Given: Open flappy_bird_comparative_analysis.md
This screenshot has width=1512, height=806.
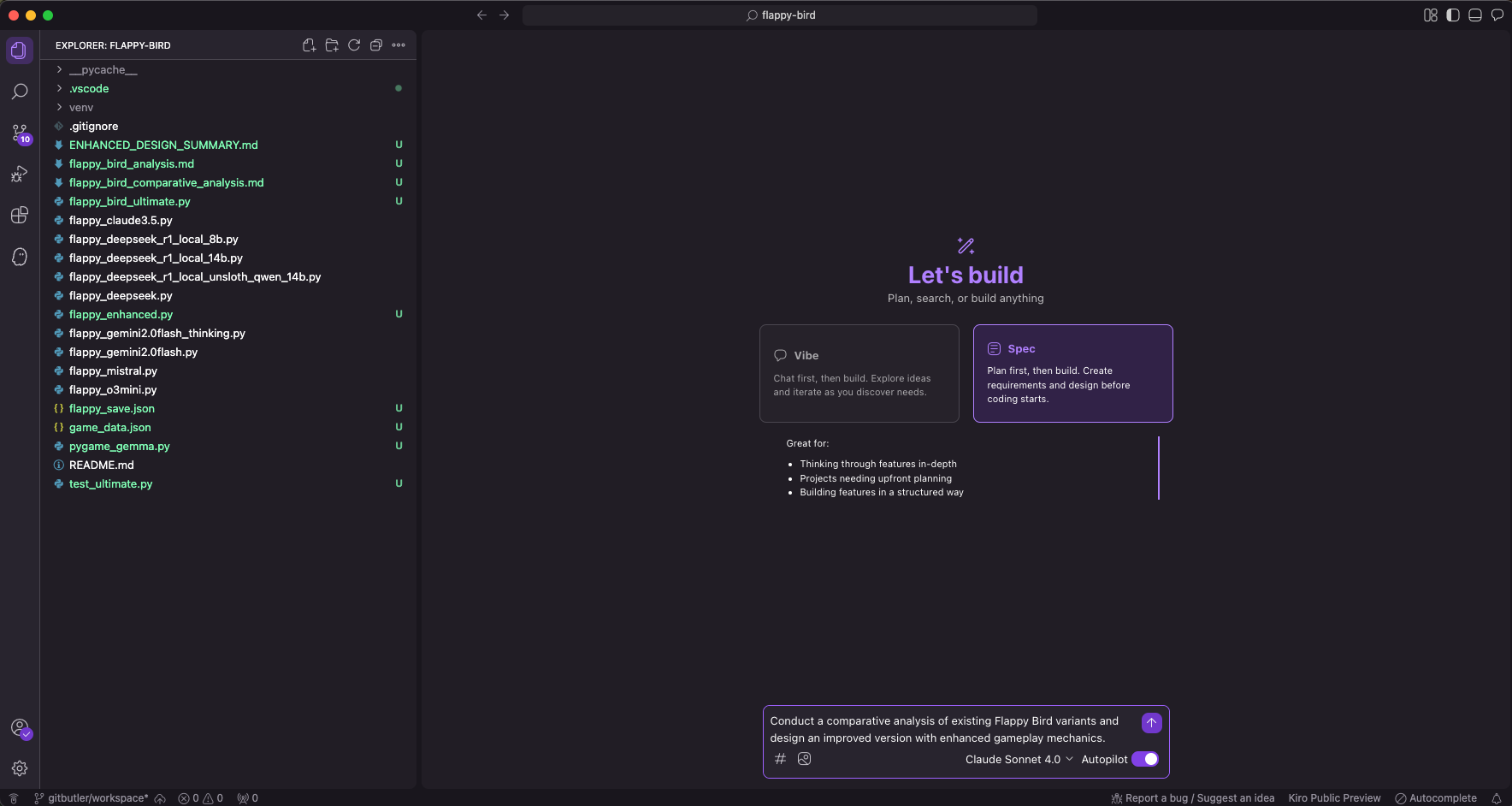Looking at the screenshot, I should click(x=228, y=183).
